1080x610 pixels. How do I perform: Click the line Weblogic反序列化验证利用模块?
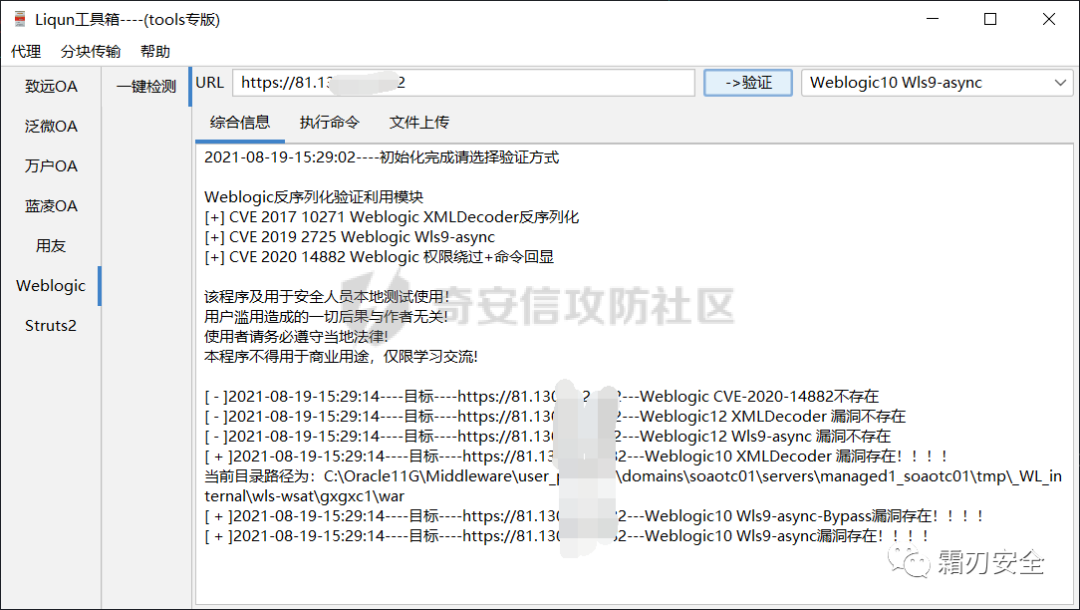313,198
